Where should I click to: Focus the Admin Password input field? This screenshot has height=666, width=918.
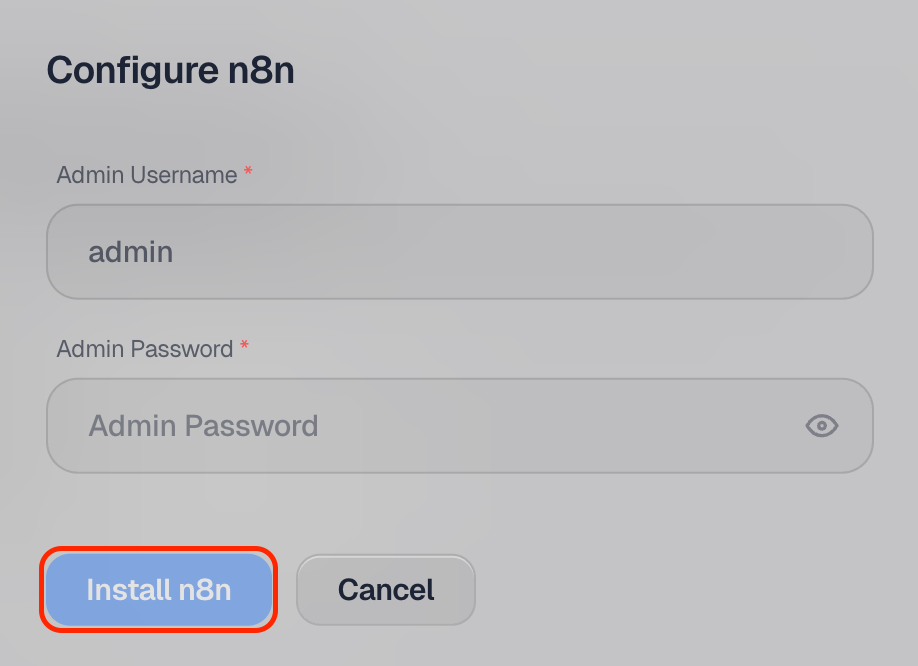460,425
